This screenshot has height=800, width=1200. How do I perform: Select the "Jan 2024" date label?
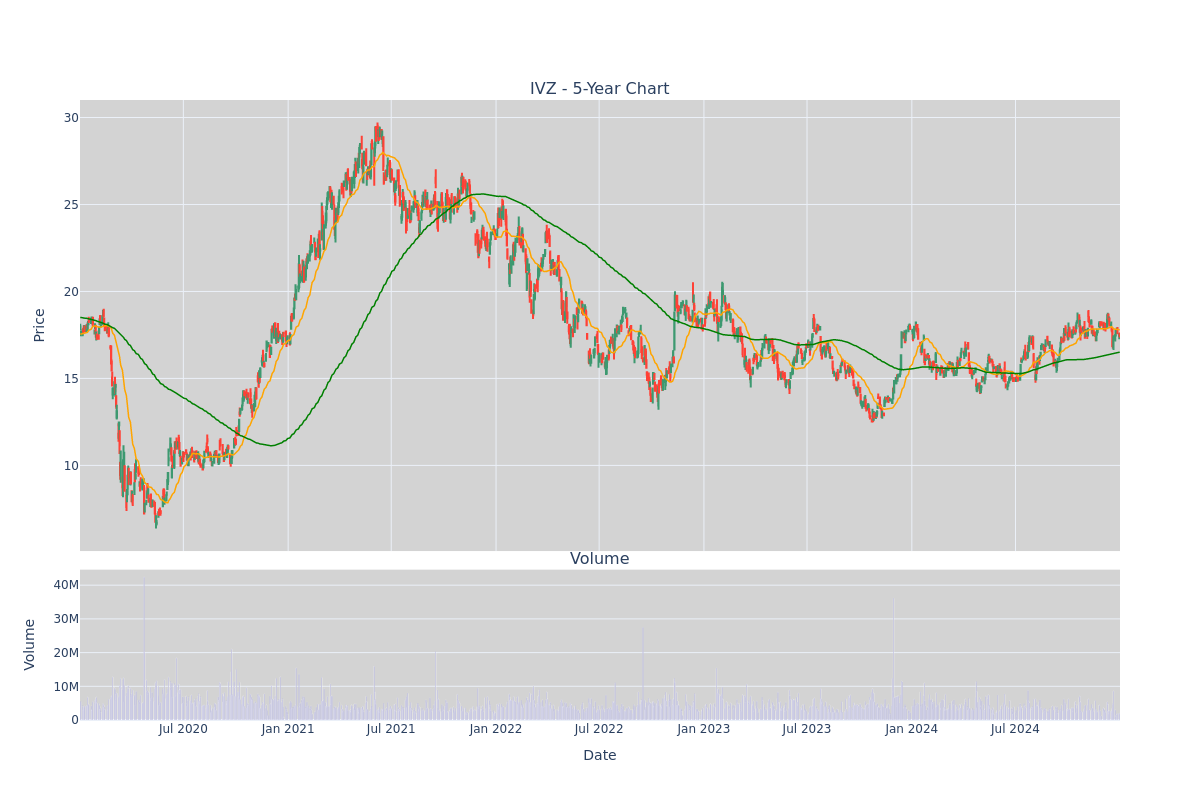pos(912,729)
